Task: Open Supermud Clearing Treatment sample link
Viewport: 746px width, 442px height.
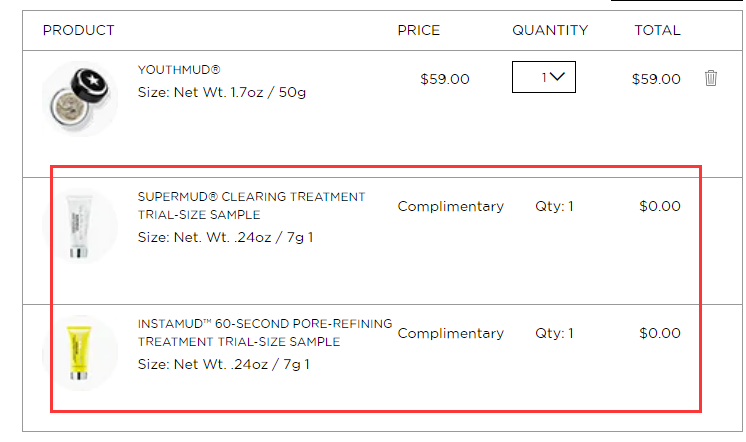Action: coord(251,206)
